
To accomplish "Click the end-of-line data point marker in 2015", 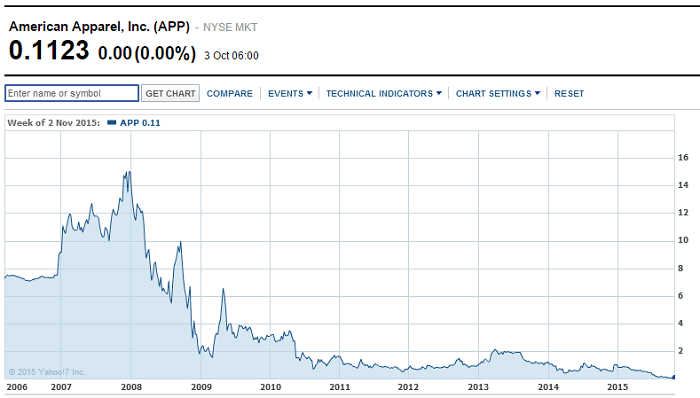I will 674,377.
